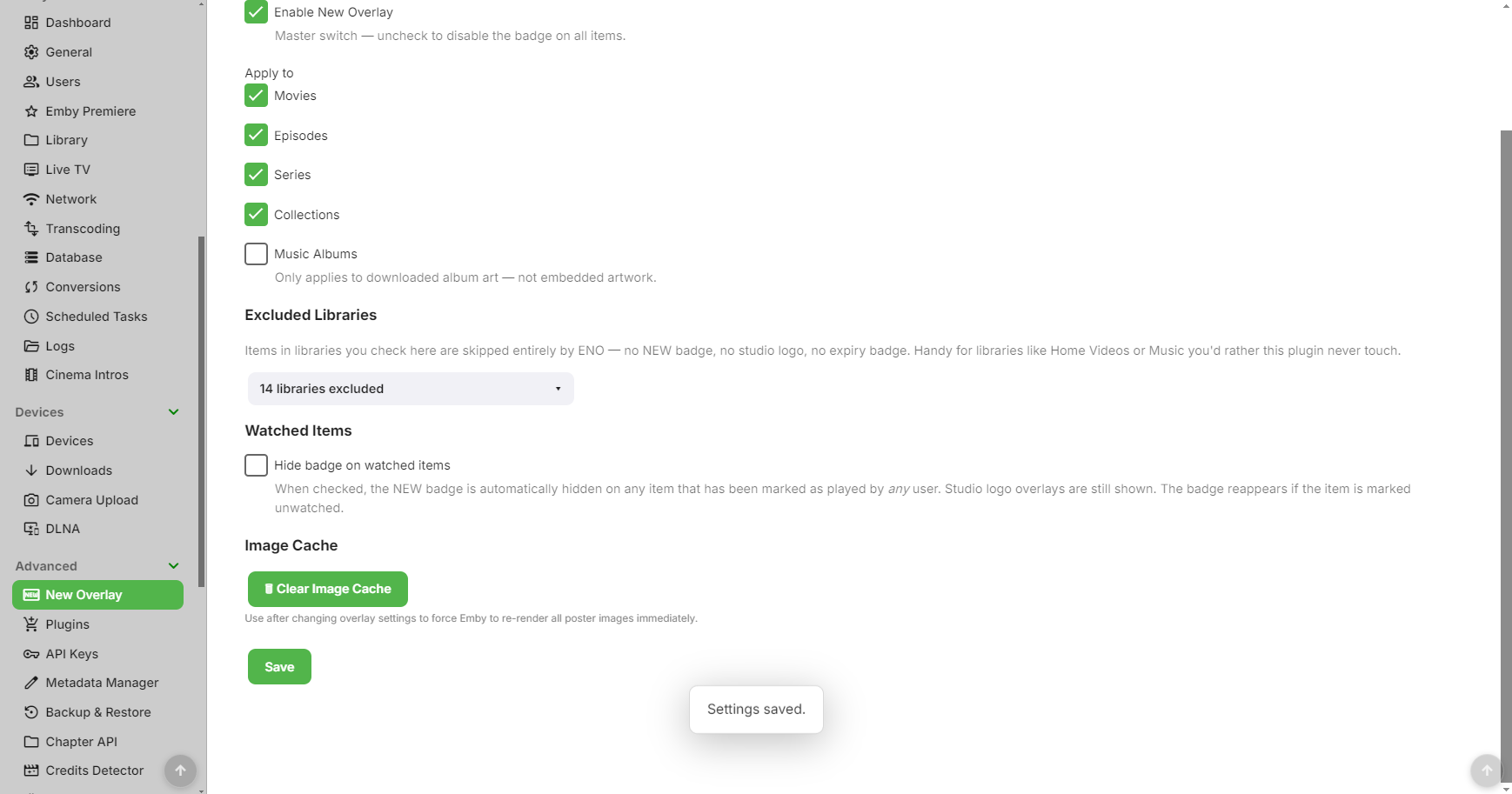Click the Network wifi icon
Viewport: 1512px width, 794px height.
tap(31, 199)
